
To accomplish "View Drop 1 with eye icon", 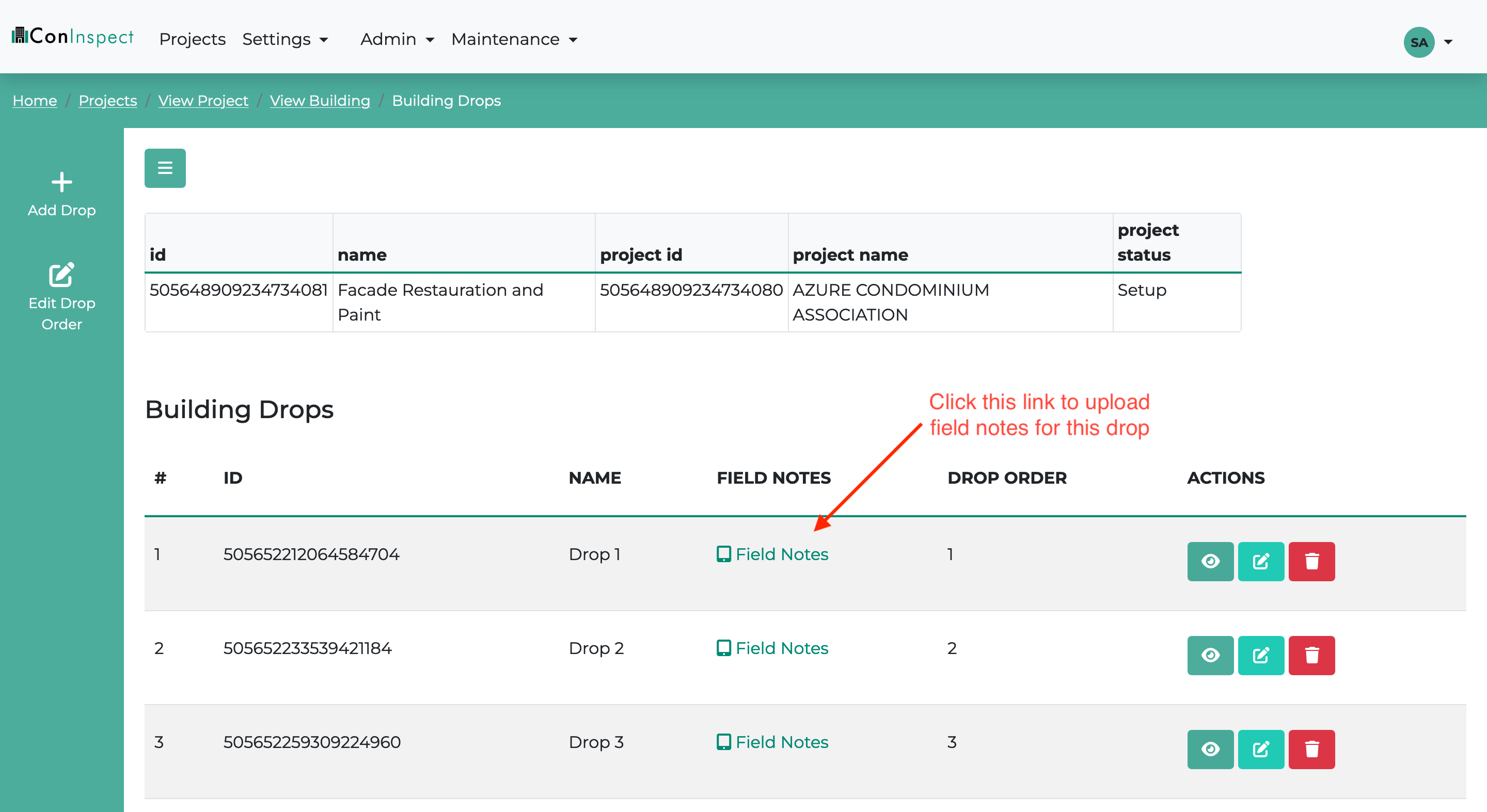I will [x=1210, y=561].
